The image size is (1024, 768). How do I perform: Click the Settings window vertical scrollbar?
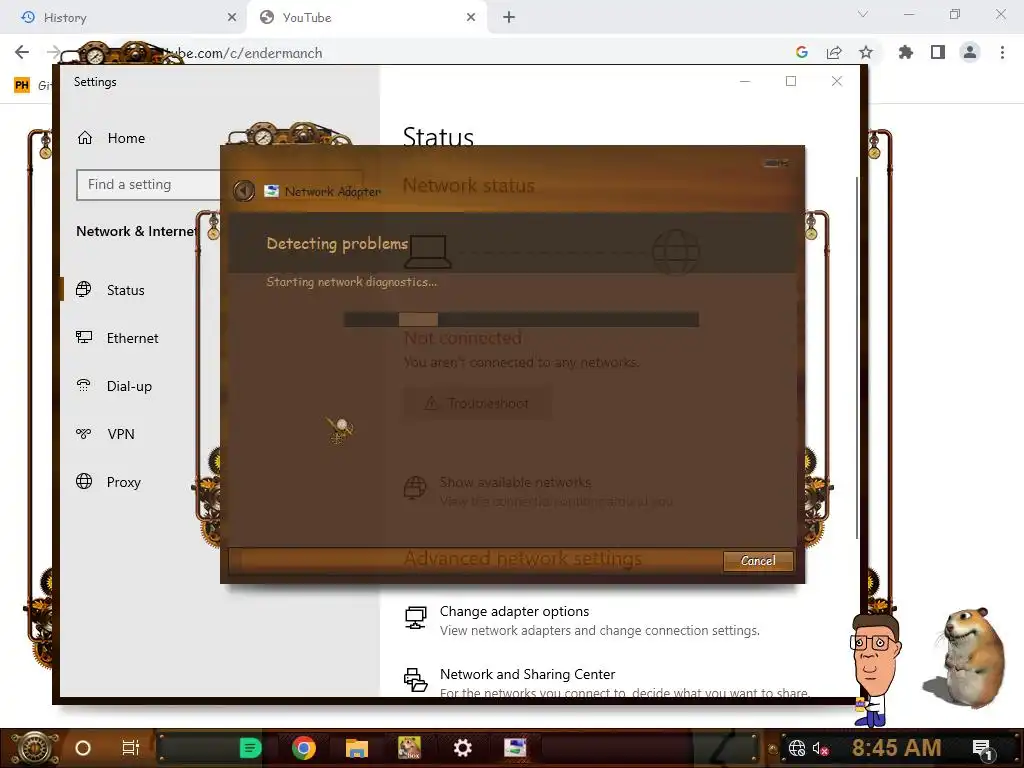point(857,358)
